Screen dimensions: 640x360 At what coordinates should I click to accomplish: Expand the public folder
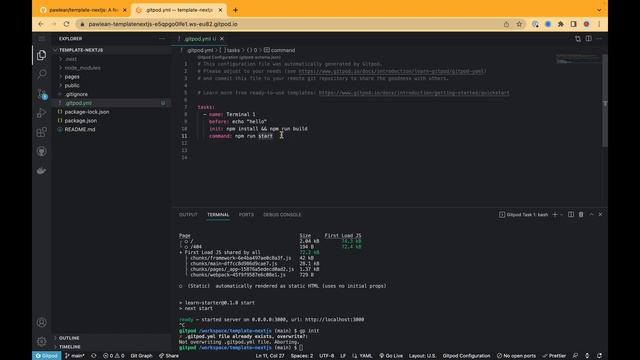(x=72, y=86)
